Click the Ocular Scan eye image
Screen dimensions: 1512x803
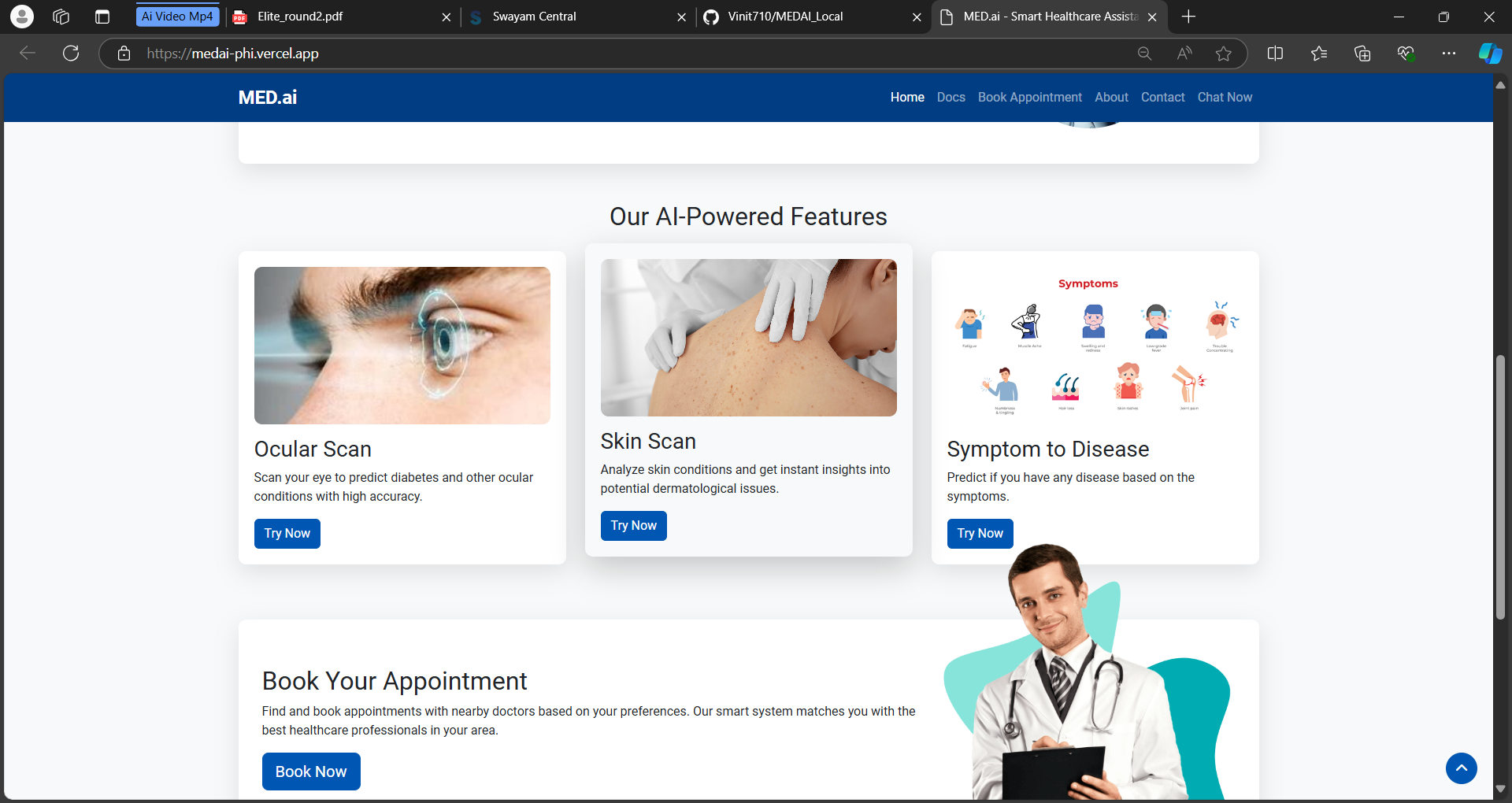(402, 346)
